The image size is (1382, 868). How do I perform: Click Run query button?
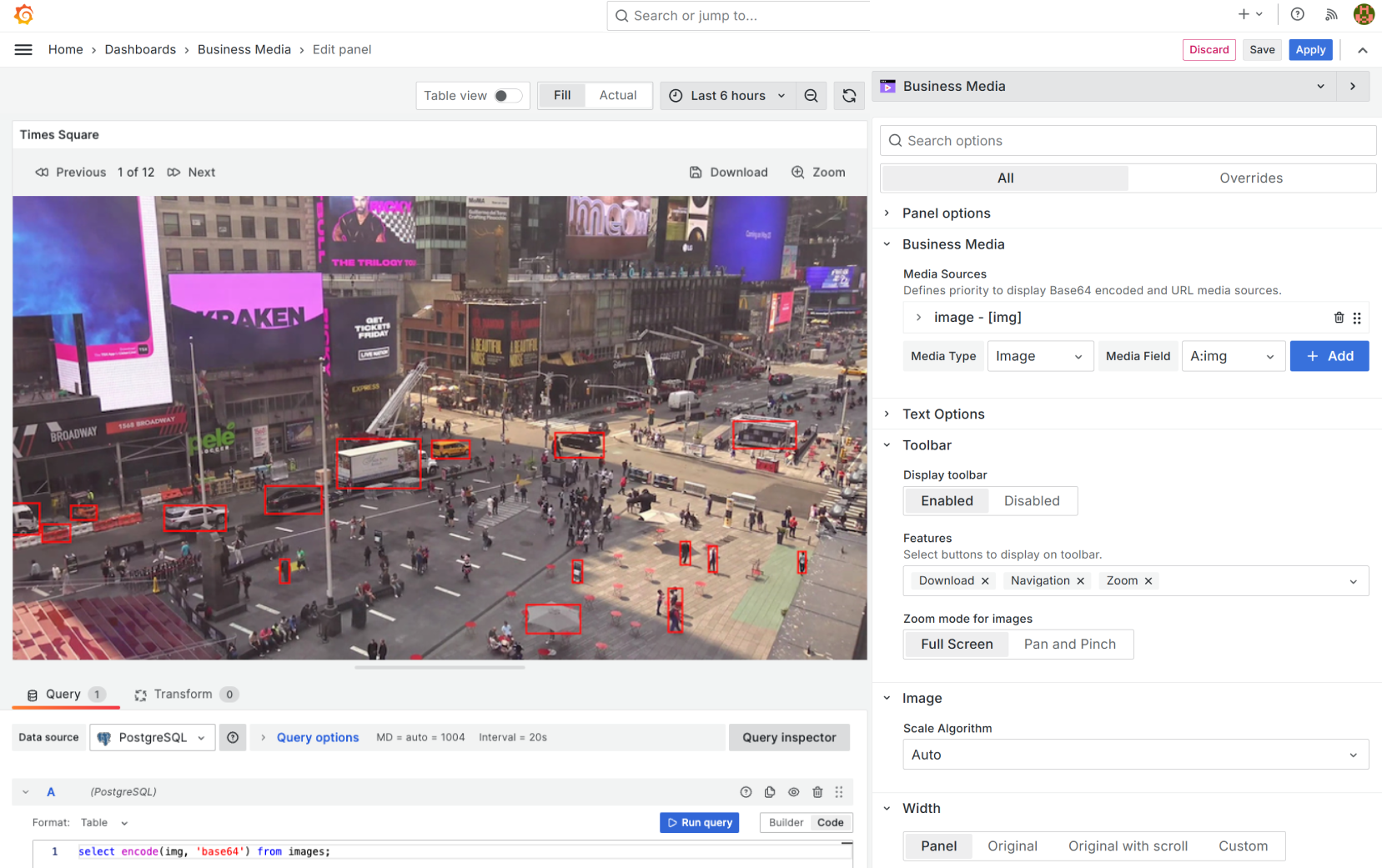pos(699,823)
